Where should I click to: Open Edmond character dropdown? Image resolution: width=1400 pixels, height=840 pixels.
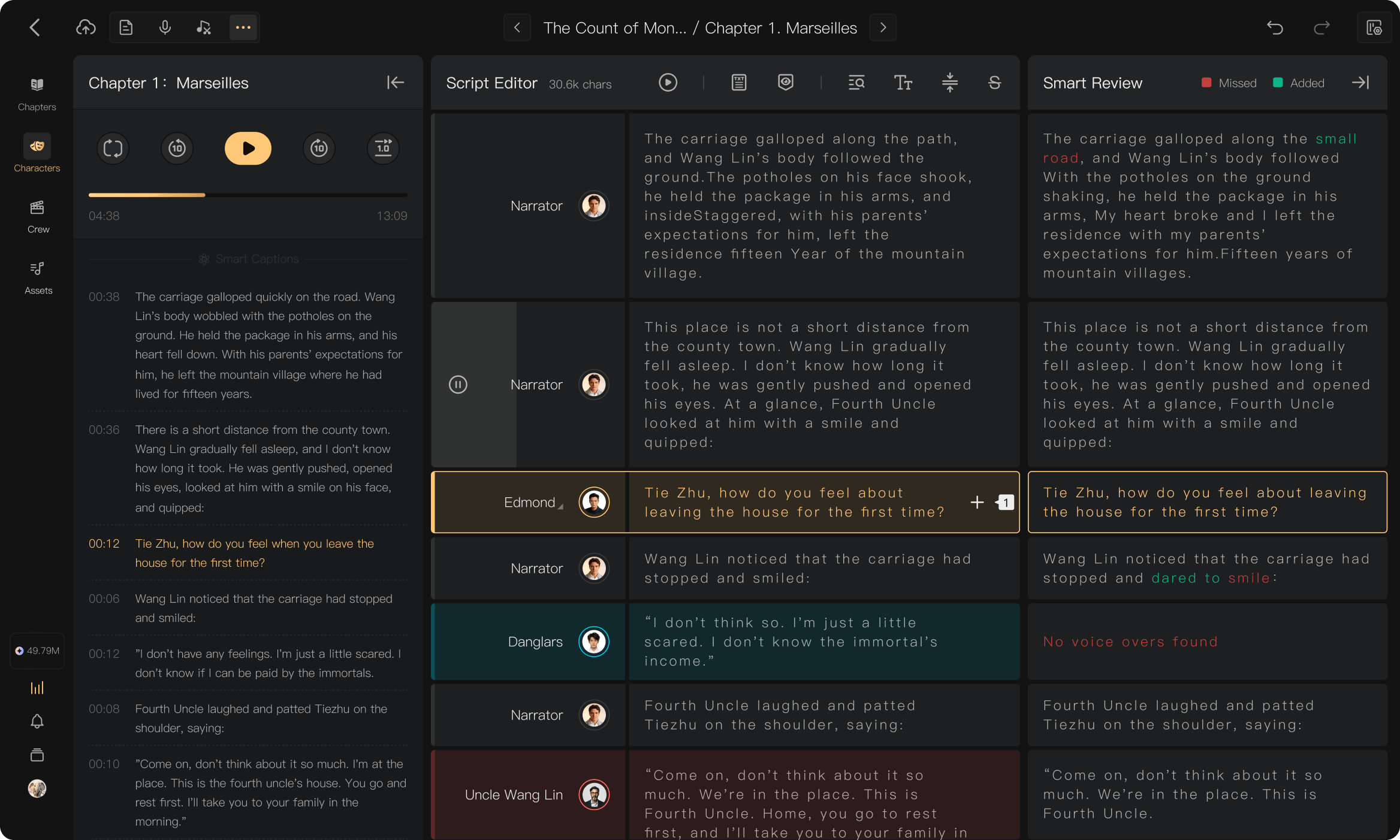click(x=533, y=503)
